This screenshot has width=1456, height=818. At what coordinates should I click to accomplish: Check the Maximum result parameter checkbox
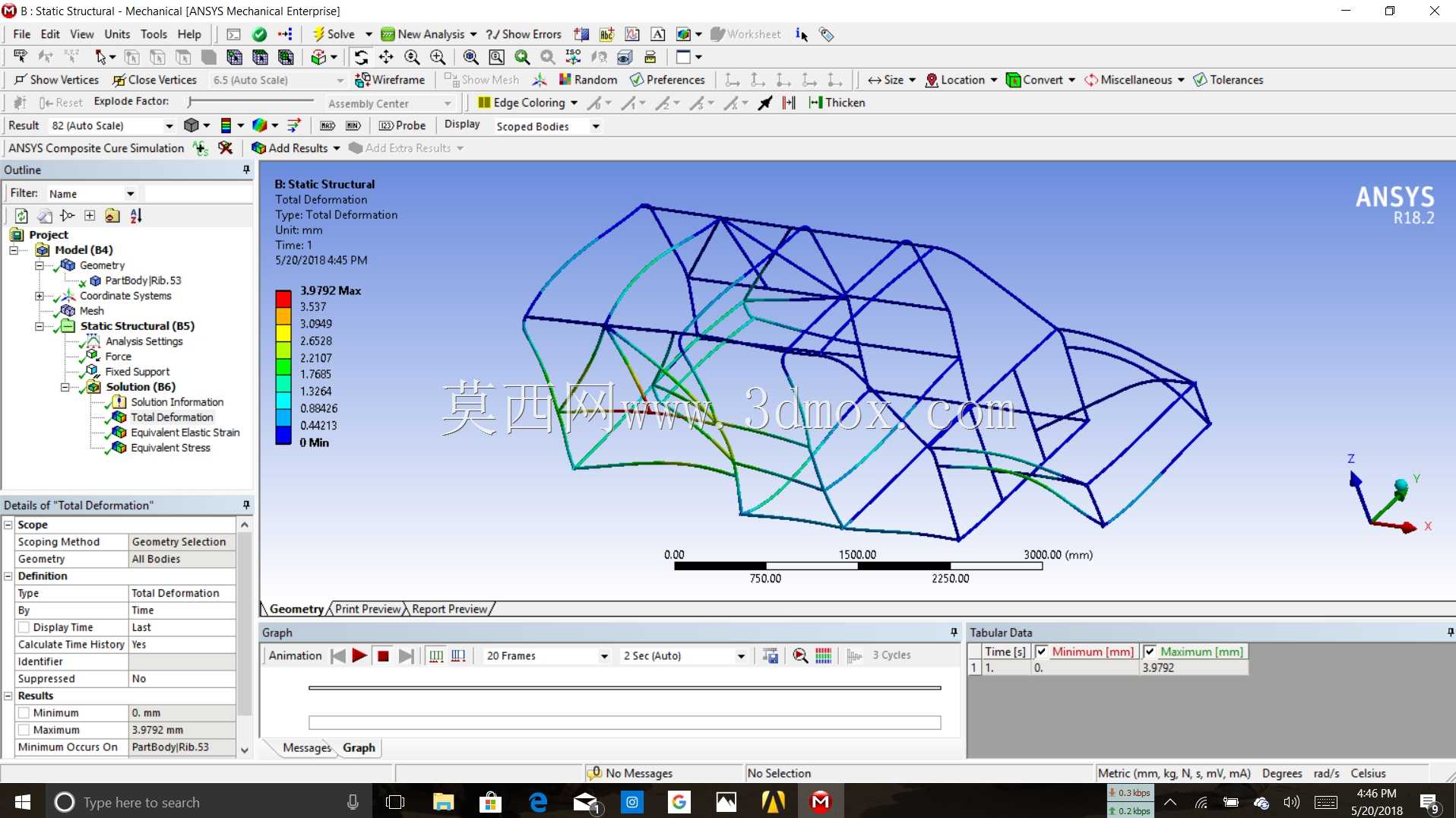coord(24,731)
